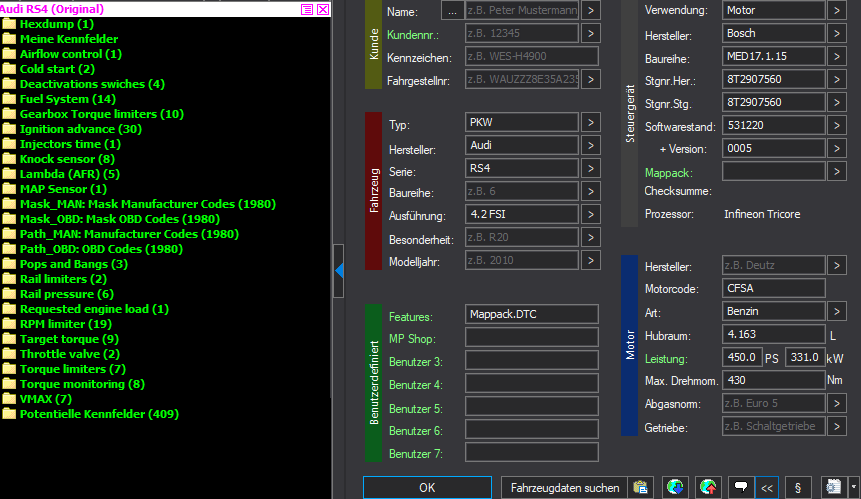This screenshot has width=861, height=499.
Task: Open Potentielle Kennfelder (409) folder
Action: click(99, 414)
